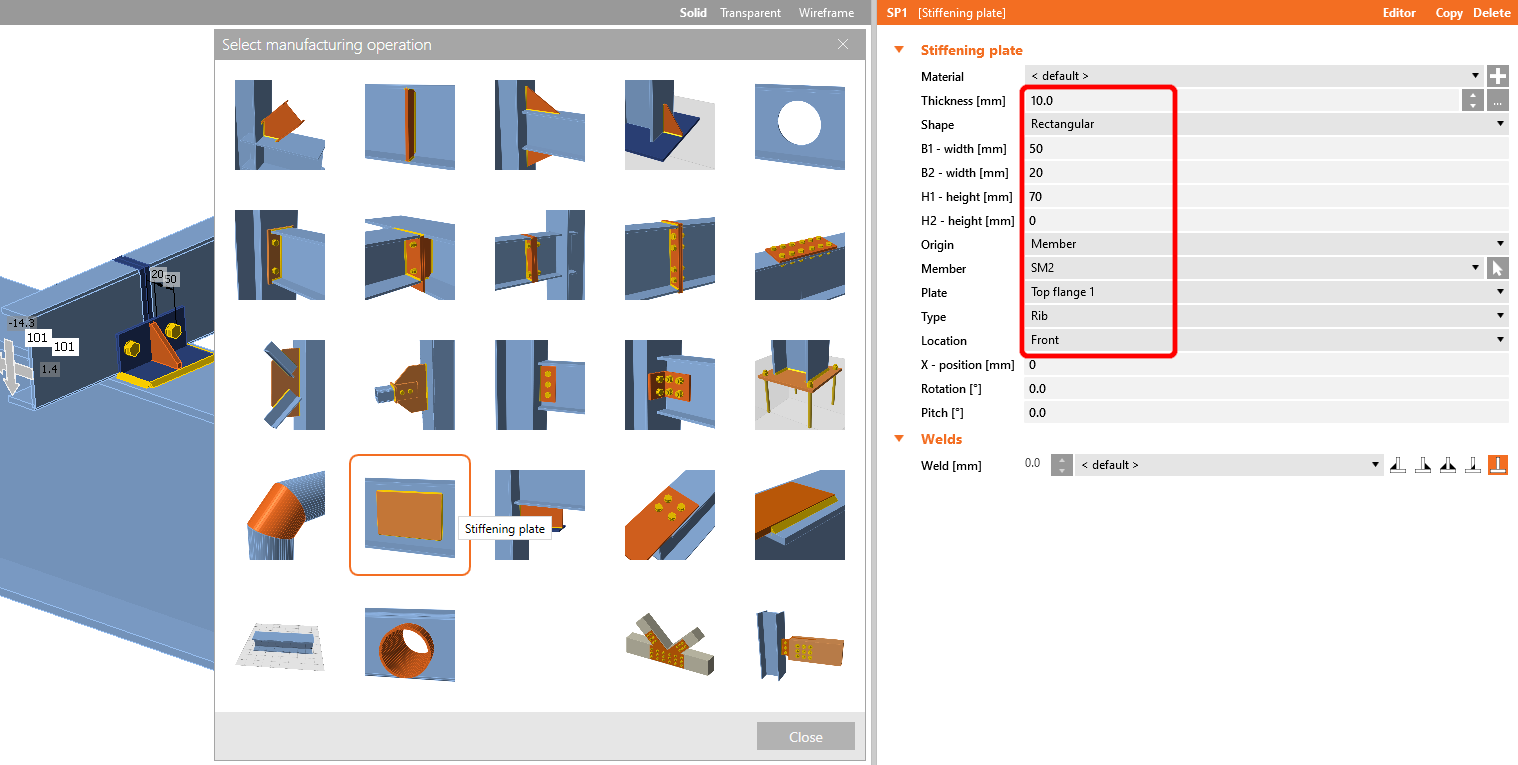Select the highlighted Stiffening plate operation

point(409,515)
